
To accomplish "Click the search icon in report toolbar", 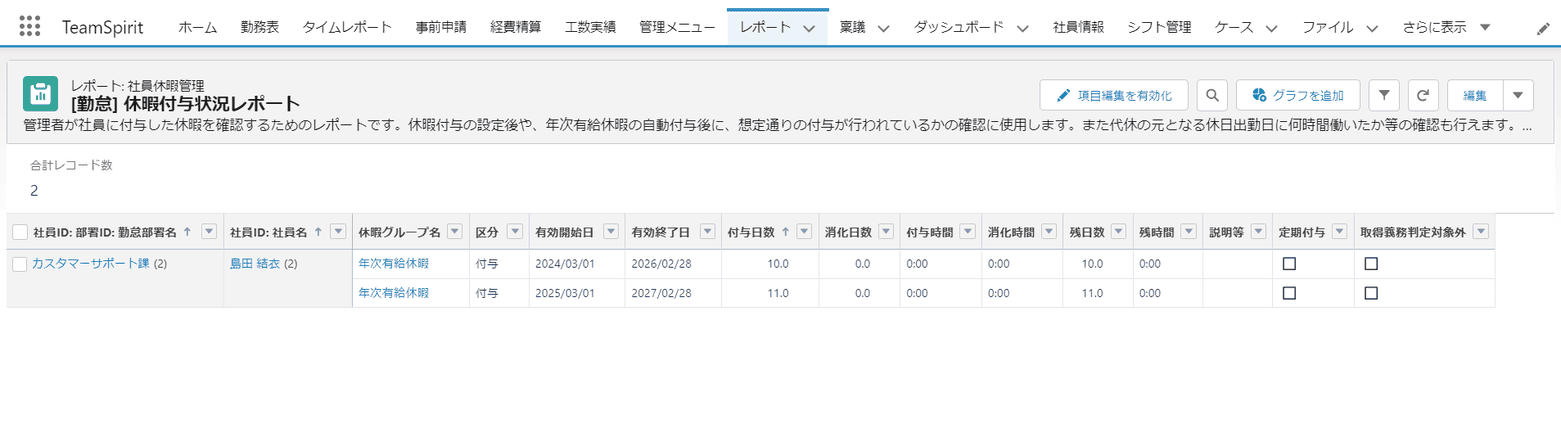I will pos(1211,95).
